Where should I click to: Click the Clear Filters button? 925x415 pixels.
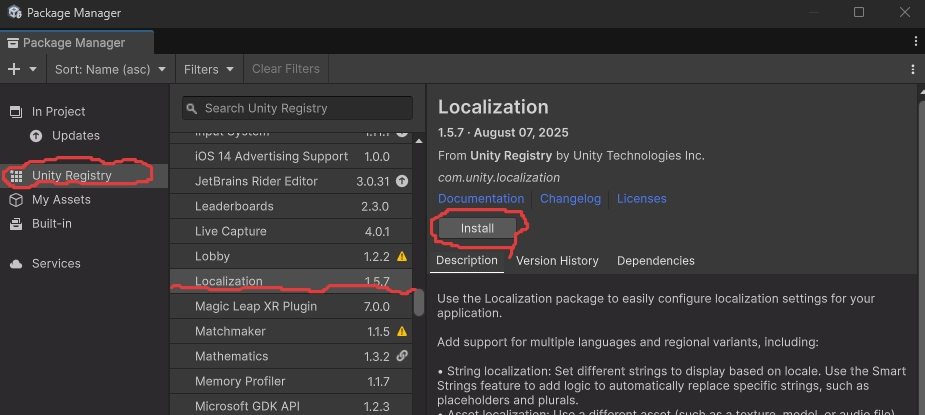(286, 69)
